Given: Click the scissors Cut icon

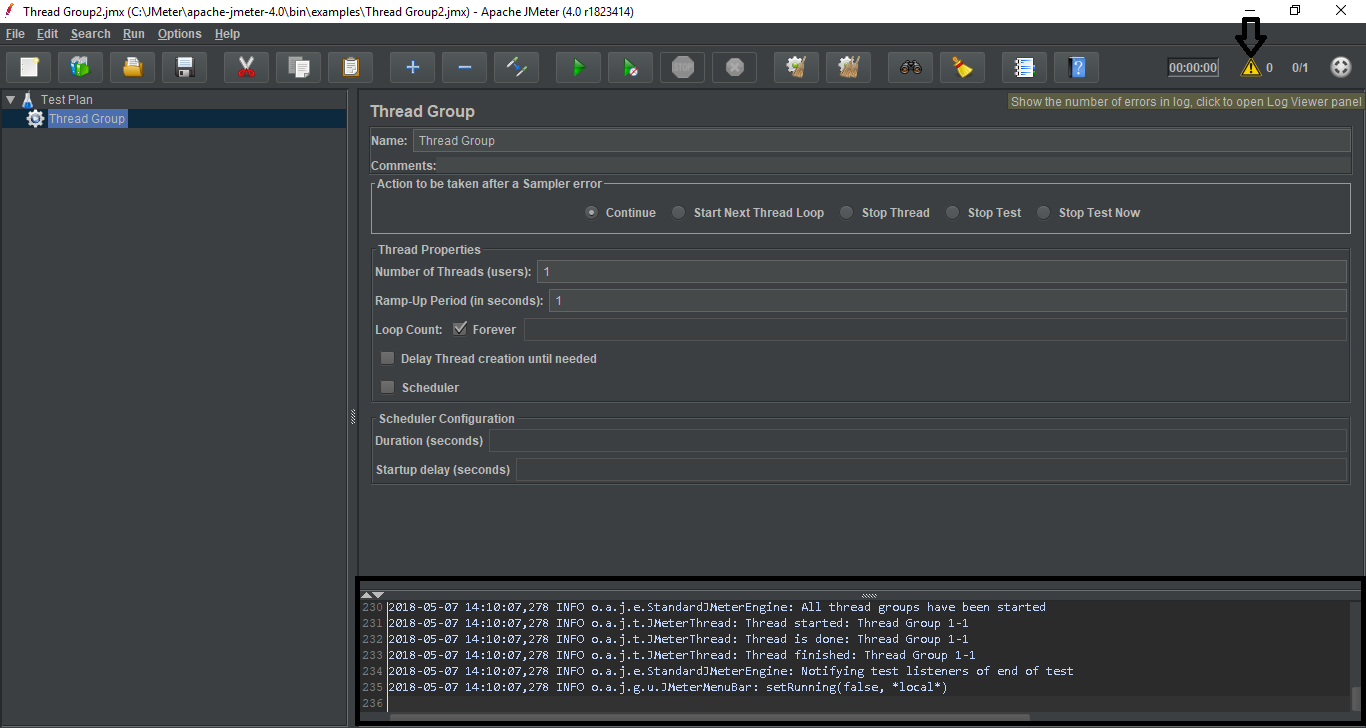Looking at the screenshot, I should [x=246, y=68].
